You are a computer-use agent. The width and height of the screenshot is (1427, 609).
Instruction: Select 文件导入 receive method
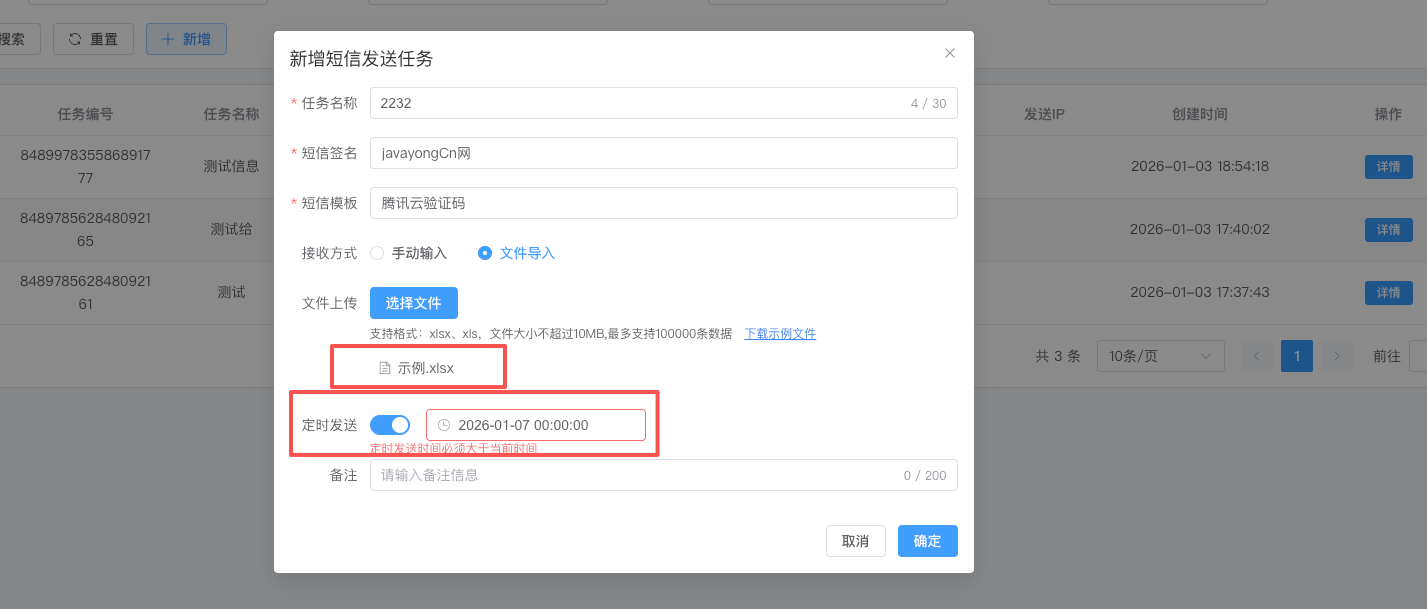pyautogui.click(x=485, y=253)
